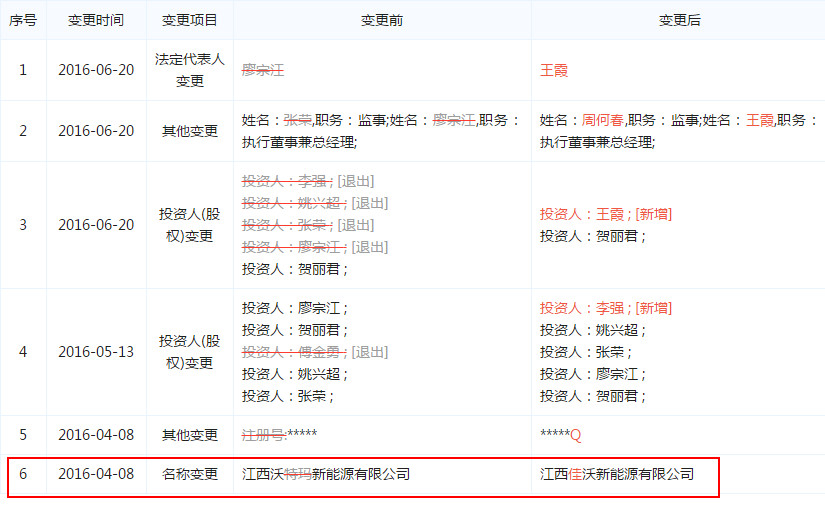The height and width of the screenshot is (512, 825).
Task: Open 王霞 in row 1's 变更后 cell
Action: coord(554,71)
